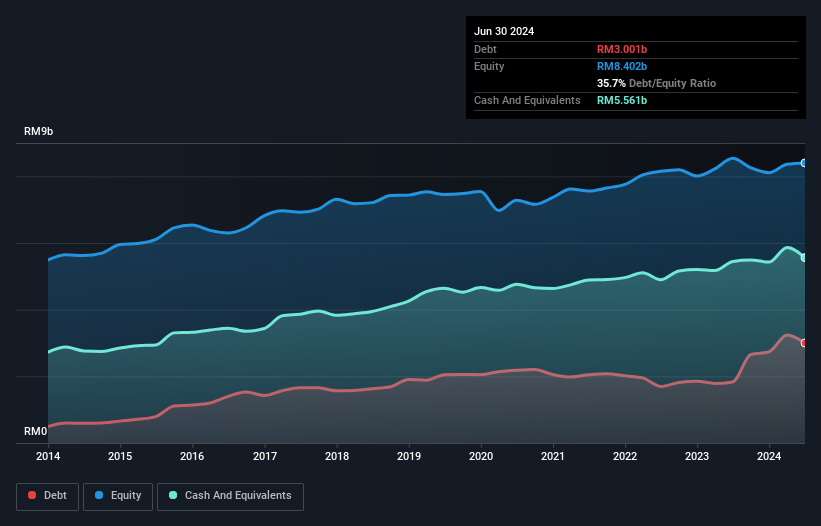Viewport: 821px width, 526px height.
Task: Click the 2024 x-axis label
Action: 769,456
